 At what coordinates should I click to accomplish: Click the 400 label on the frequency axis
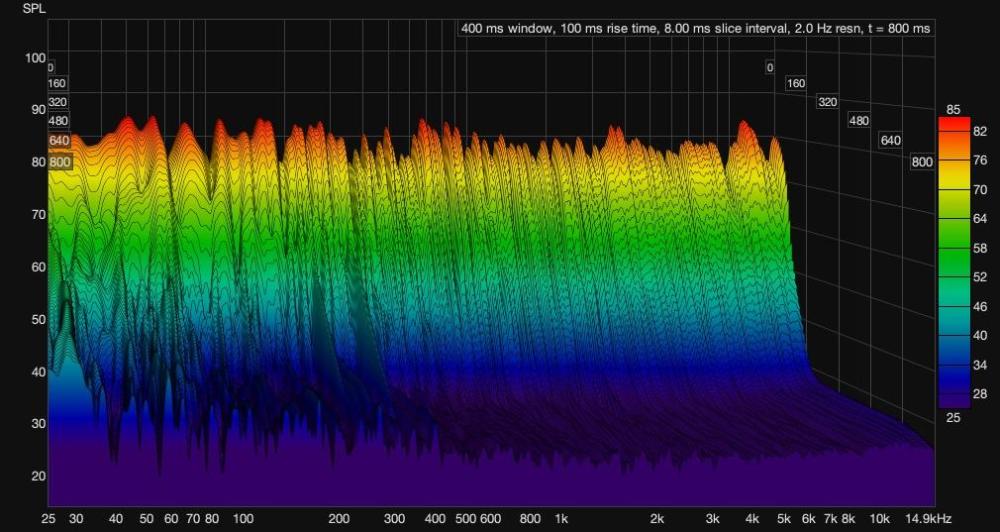click(x=435, y=519)
